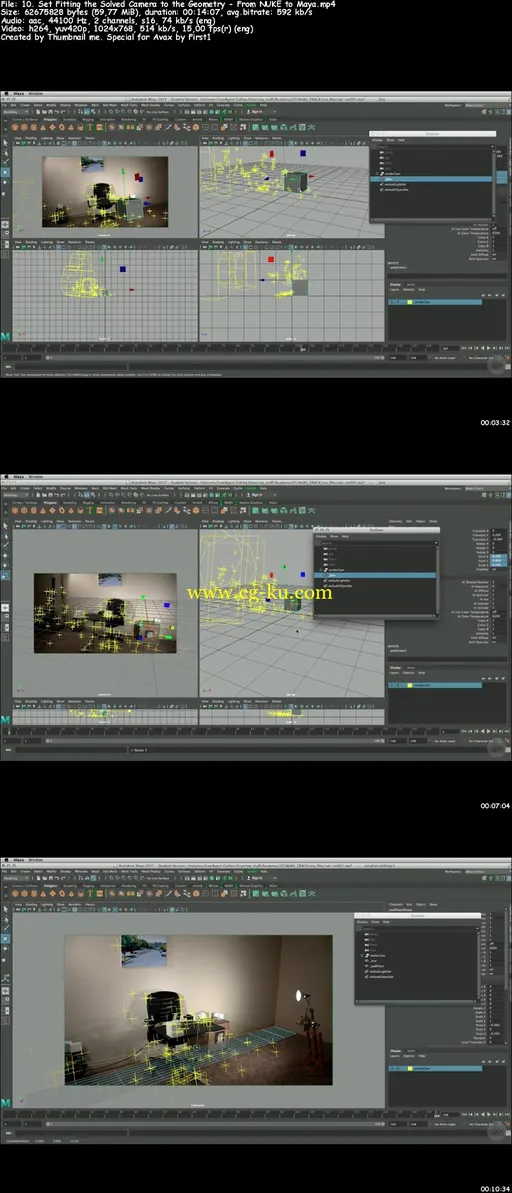This screenshot has height=1193, width=512.
Task: Open the File menu in top frame
Action: [6, 105]
